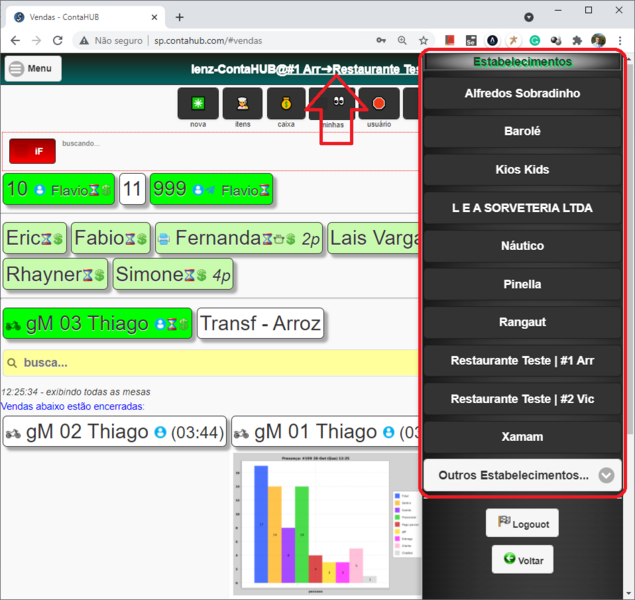Open the caixa money bag icon
This screenshot has width=635, height=600.
286,104
